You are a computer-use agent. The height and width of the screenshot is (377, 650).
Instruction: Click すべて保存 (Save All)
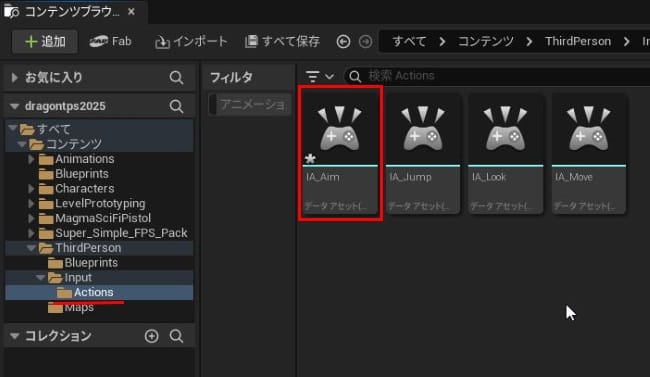(x=282, y=41)
